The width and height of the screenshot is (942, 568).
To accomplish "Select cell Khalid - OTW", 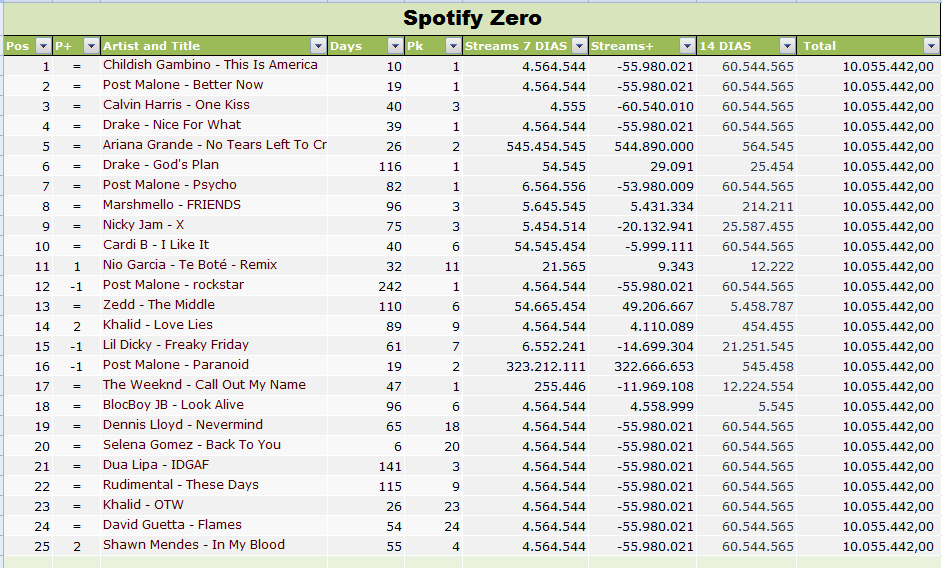I will point(214,505).
